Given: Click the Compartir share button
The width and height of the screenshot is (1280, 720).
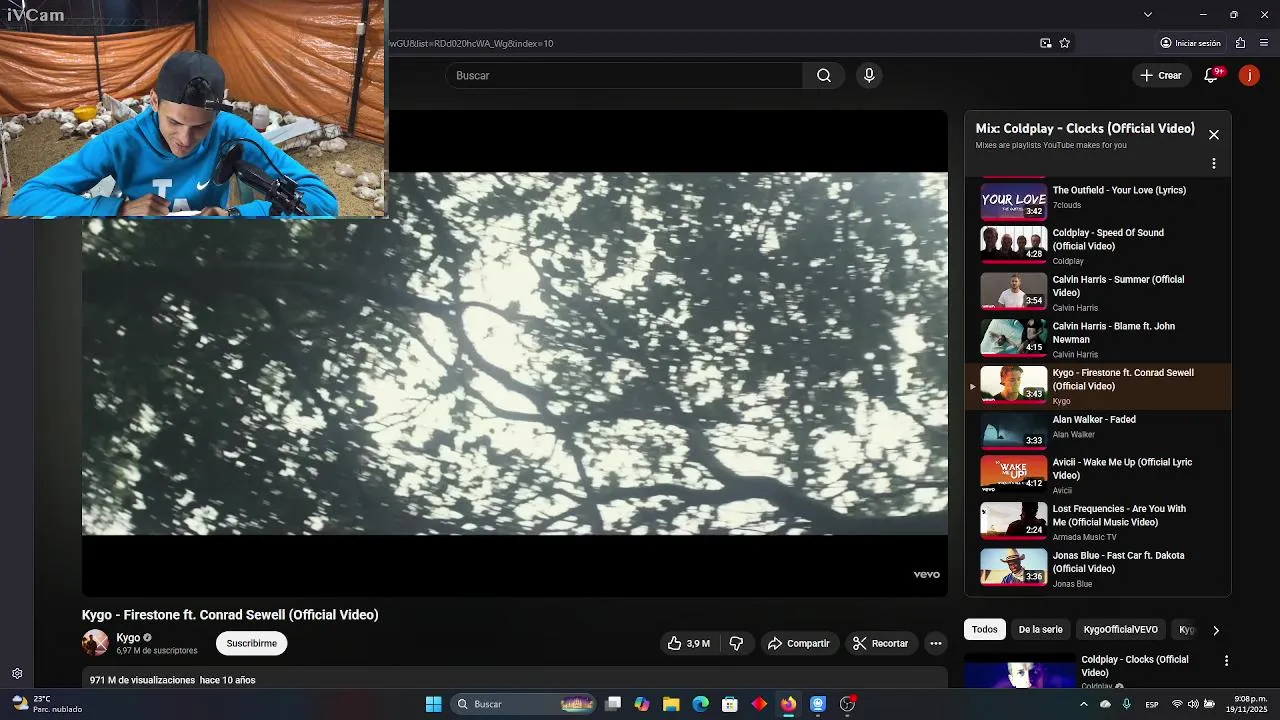Looking at the screenshot, I should pyautogui.click(x=798, y=644).
